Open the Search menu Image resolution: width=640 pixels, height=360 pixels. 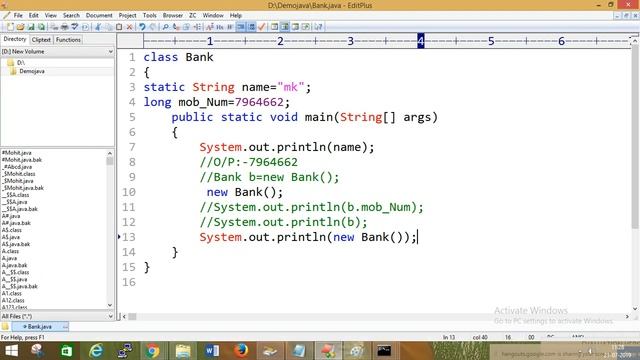click(x=71, y=16)
